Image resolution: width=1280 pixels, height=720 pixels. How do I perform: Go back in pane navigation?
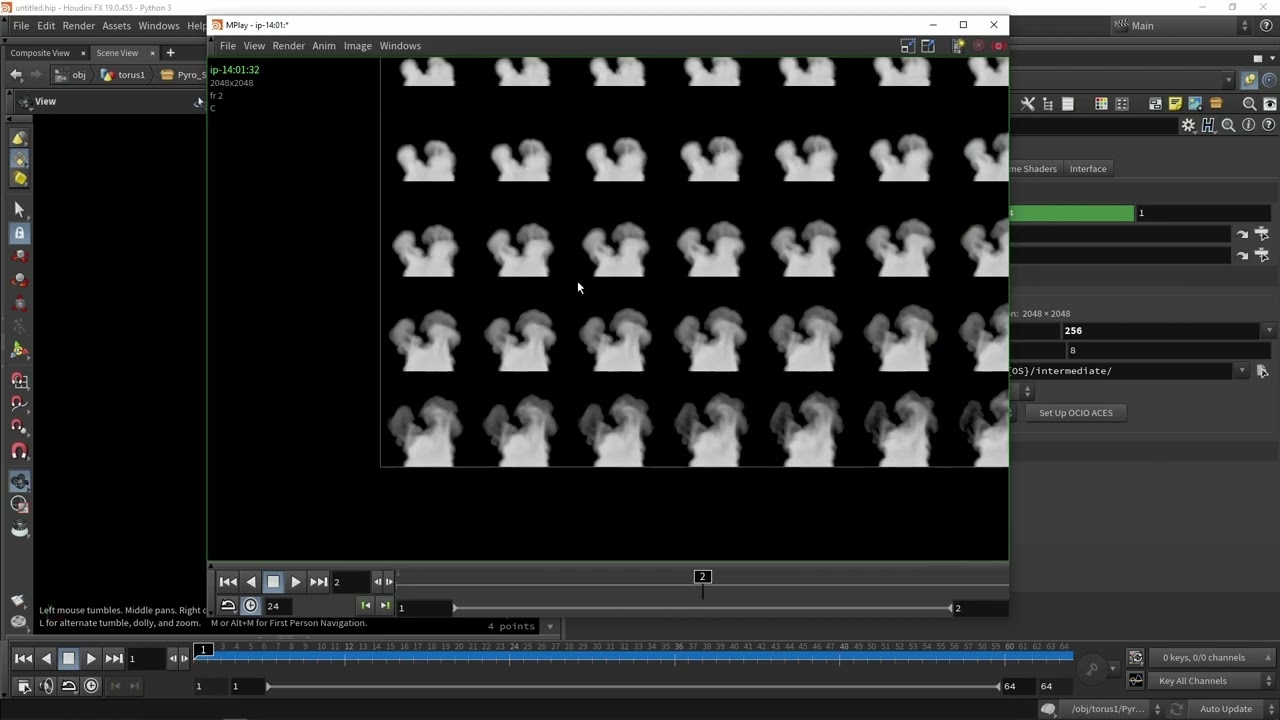(x=16, y=75)
